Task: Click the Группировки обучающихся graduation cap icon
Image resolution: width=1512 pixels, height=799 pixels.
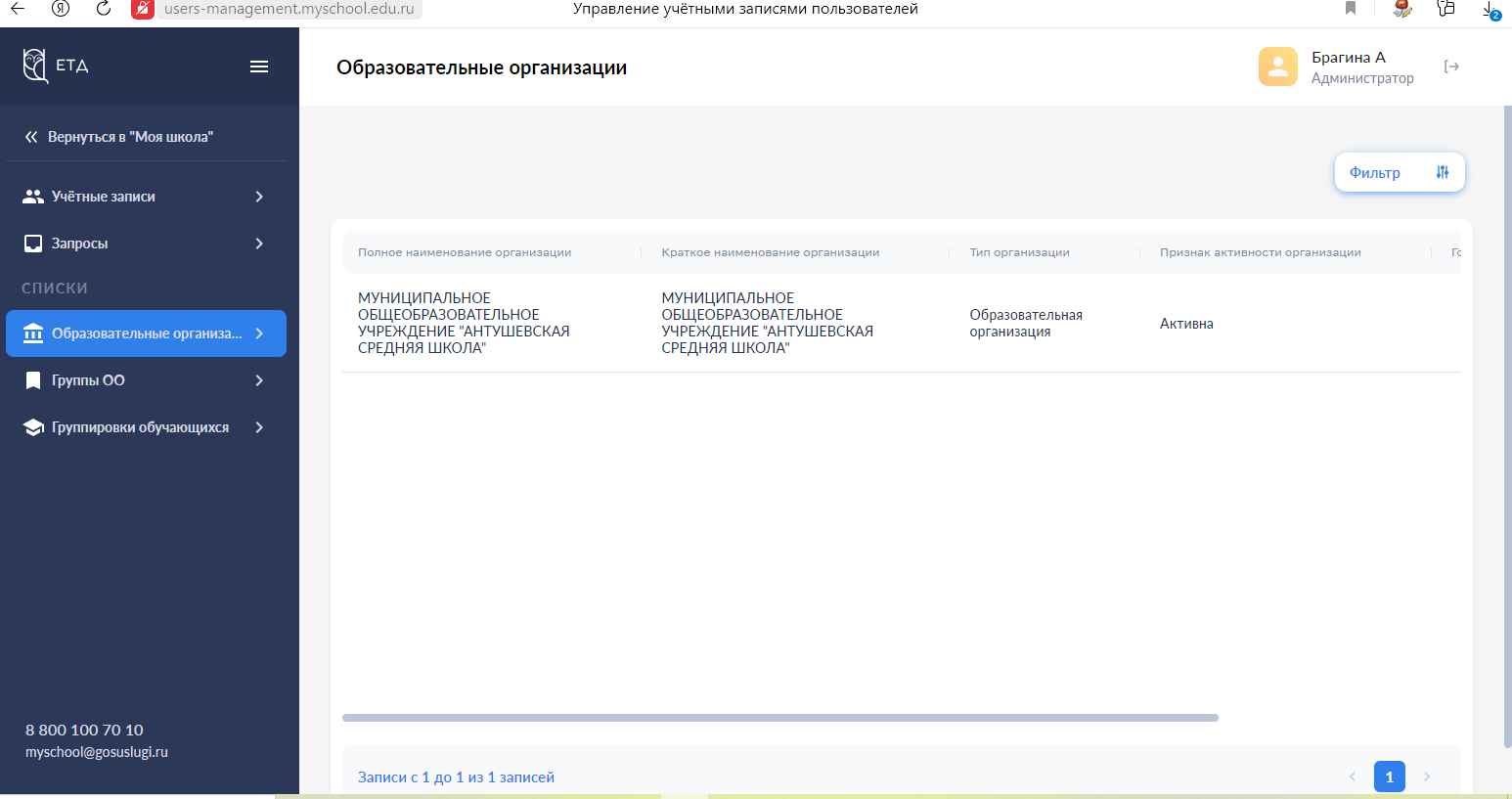Action: click(33, 427)
